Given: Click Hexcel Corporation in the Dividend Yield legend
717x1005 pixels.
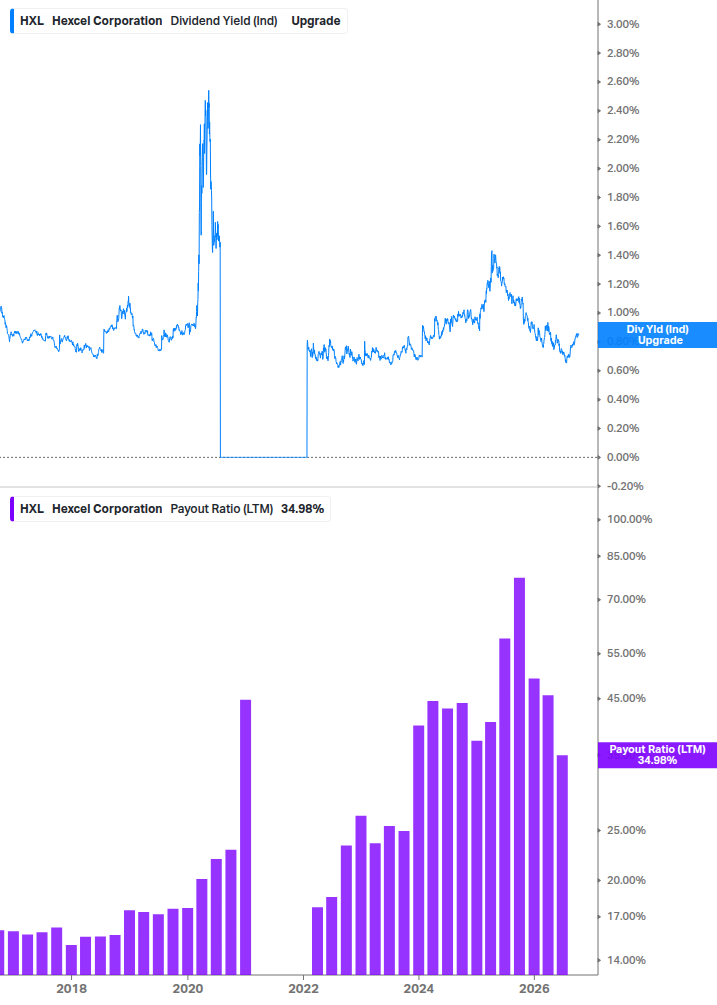Looking at the screenshot, I should pos(107,21).
